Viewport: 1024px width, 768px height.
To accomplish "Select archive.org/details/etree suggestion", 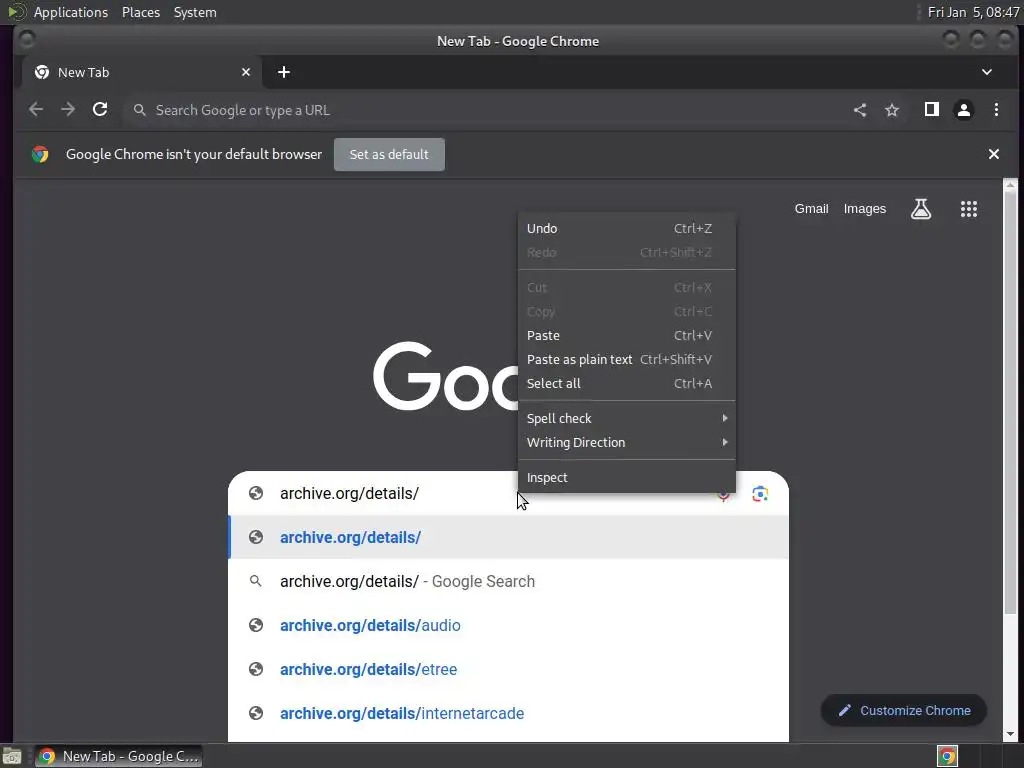I will click(508, 669).
